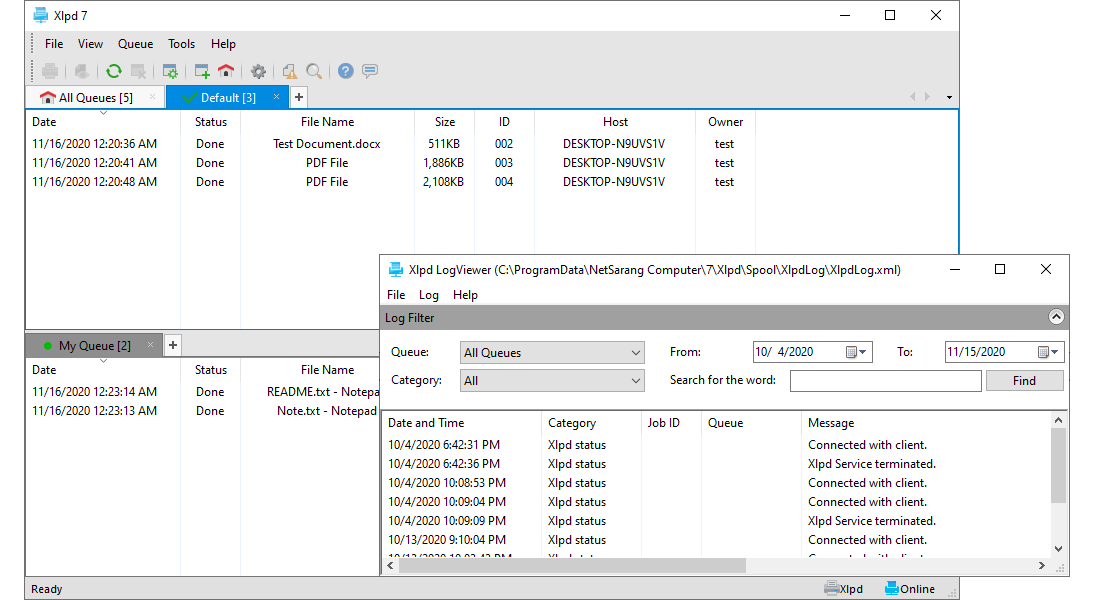This screenshot has height=600, width=1100.
Task: Open the View menu
Action: pyautogui.click(x=90, y=44)
